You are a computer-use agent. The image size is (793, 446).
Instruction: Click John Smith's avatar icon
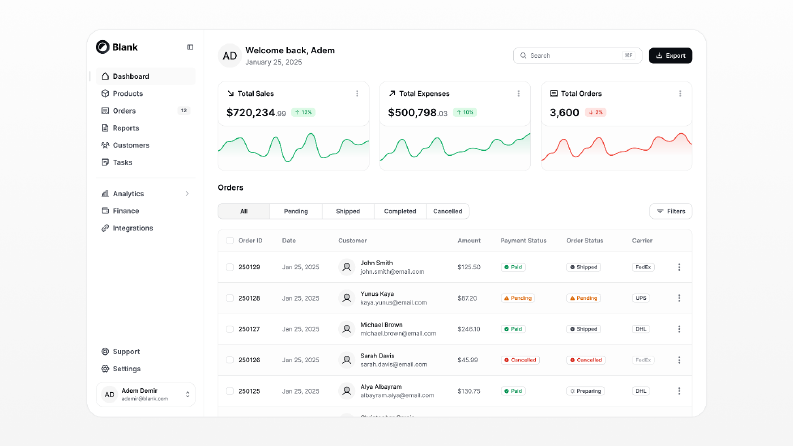click(346, 267)
